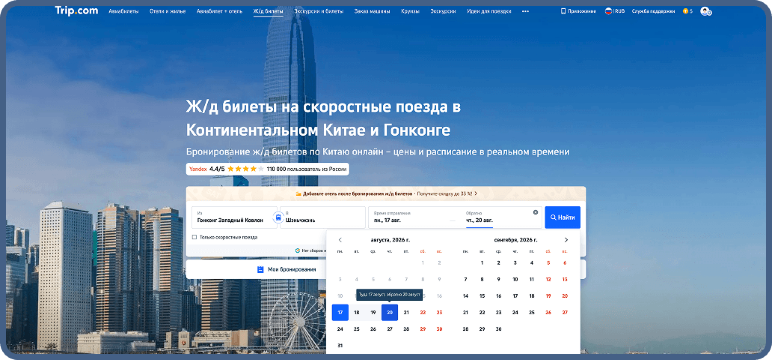The image size is (772, 360).
Task: Toggle Только скоростные поезда checkbox
Action: pyautogui.click(x=194, y=237)
